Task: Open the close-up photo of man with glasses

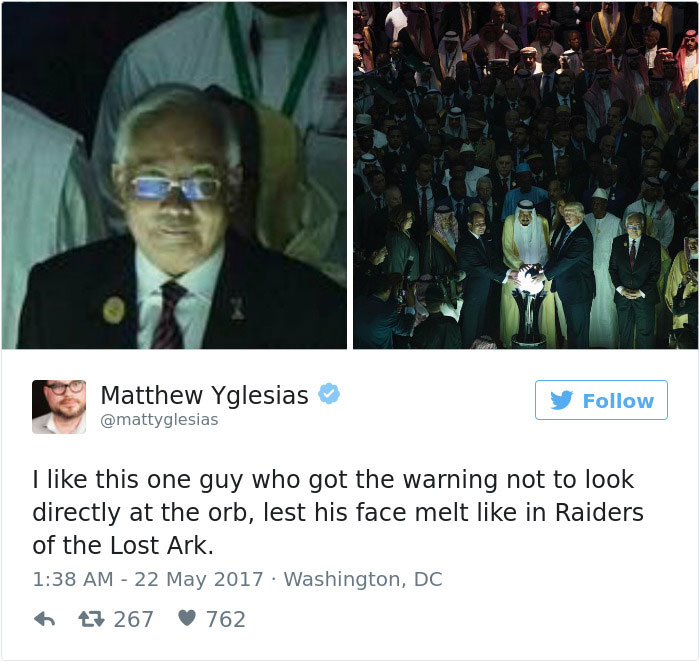Action: click(174, 175)
